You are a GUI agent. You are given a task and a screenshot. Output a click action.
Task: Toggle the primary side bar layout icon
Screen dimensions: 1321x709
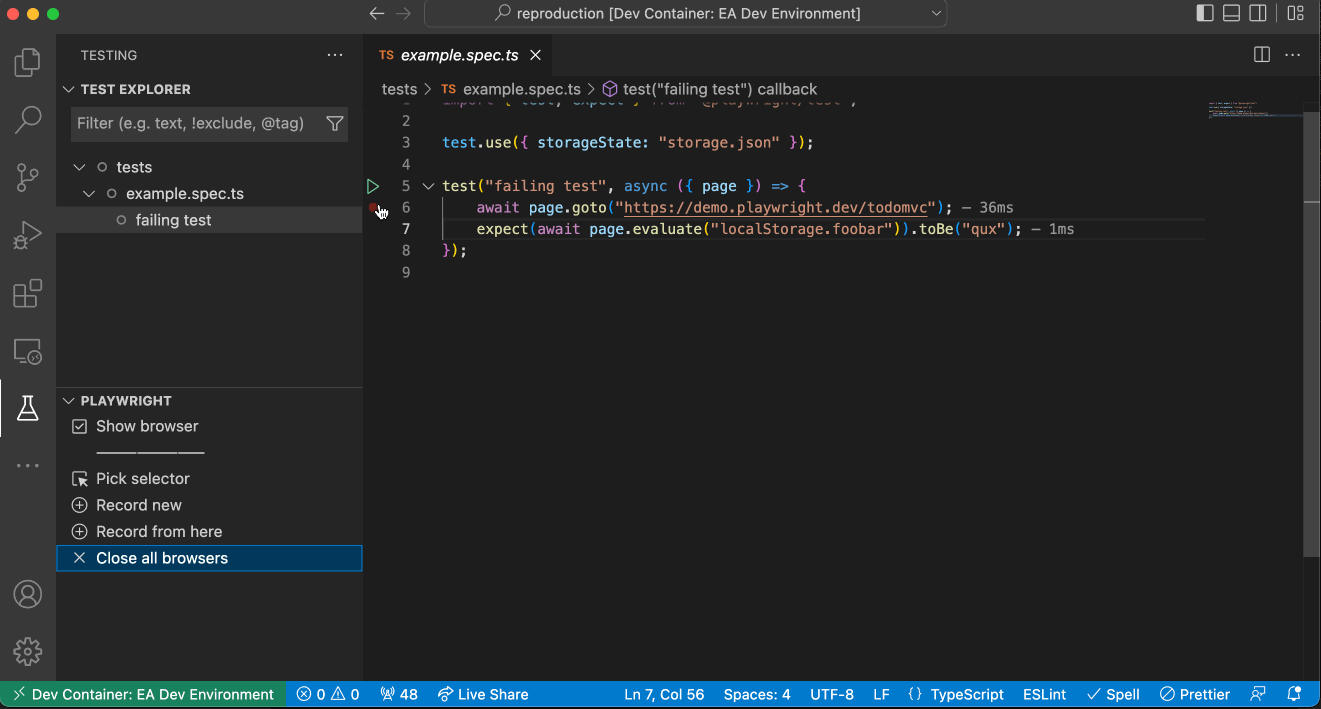1205,14
